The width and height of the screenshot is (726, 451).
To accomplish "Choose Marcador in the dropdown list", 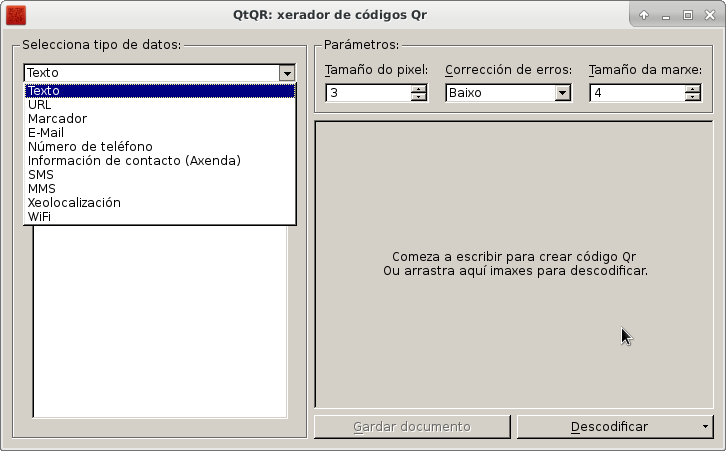I will click(x=57, y=119).
